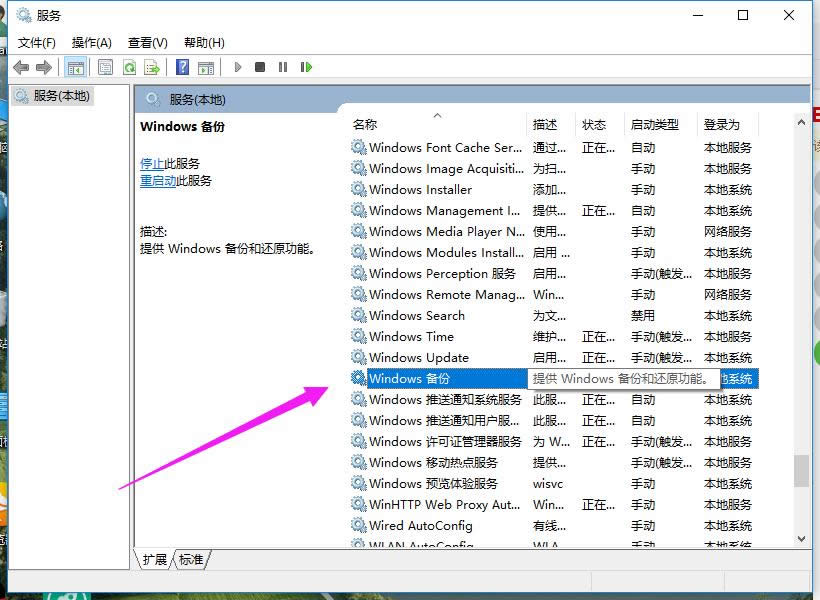Click the Forward arrow in the toolbar
Image resolution: width=820 pixels, height=600 pixels.
click(43, 66)
